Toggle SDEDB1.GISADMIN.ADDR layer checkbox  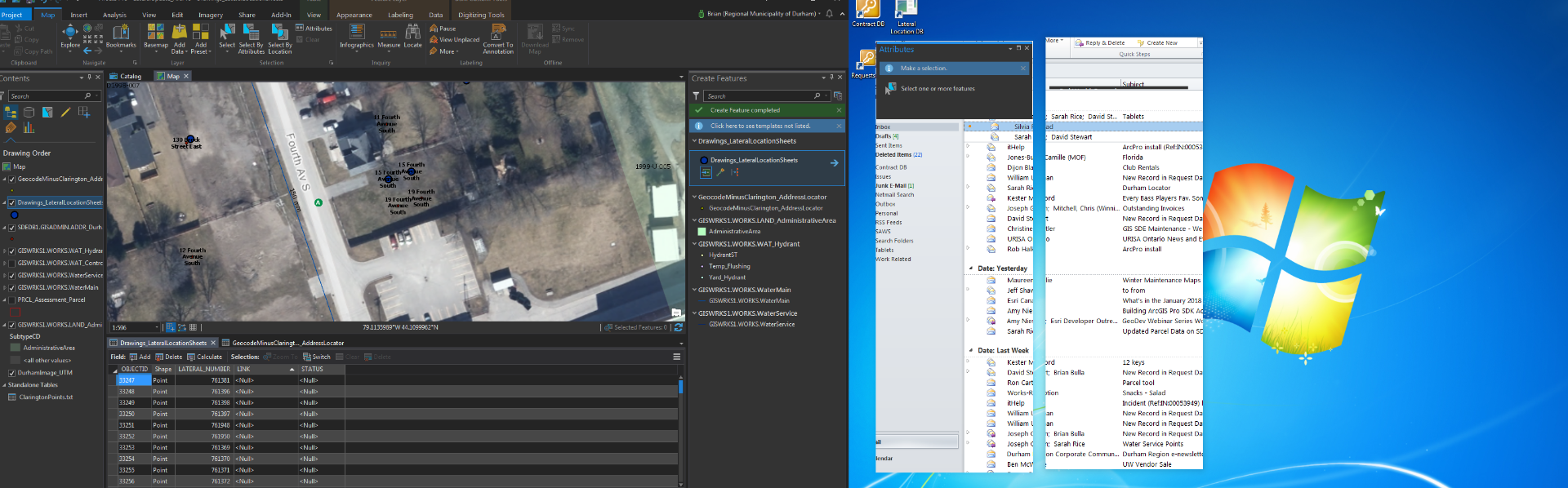click(12, 228)
